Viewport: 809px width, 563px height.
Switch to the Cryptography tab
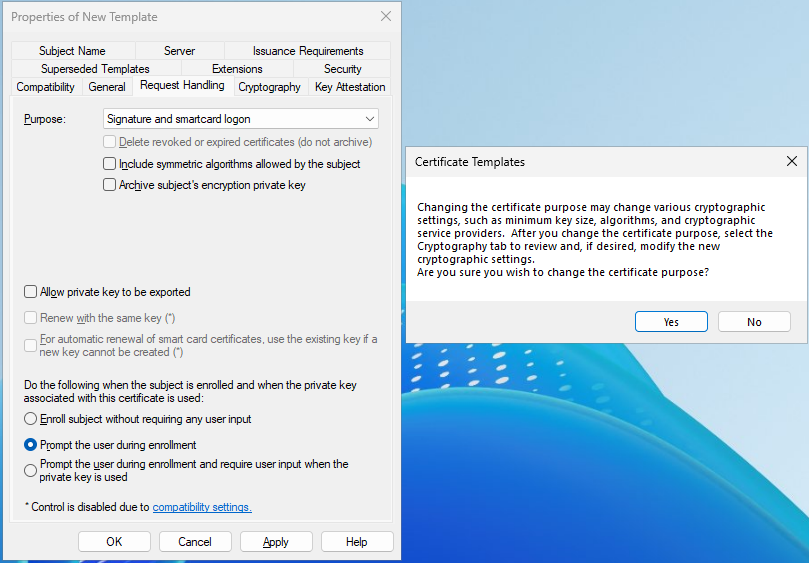pyautogui.click(x=269, y=87)
